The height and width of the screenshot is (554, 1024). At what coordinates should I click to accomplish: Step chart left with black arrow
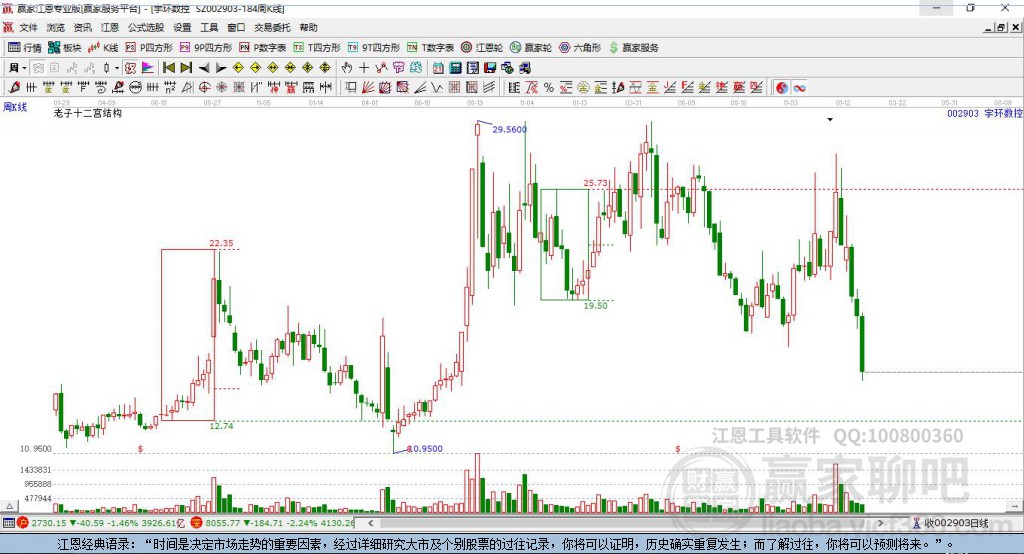tap(204, 68)
